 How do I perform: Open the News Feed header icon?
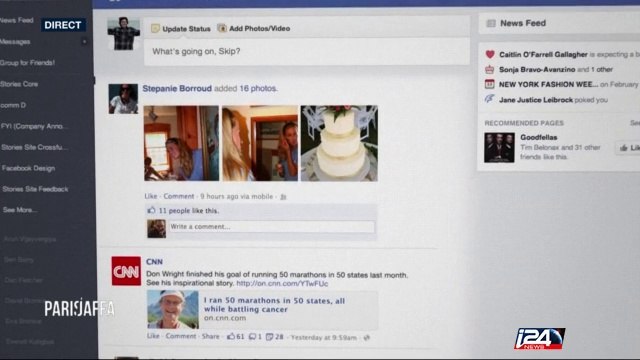coord(491,23)
